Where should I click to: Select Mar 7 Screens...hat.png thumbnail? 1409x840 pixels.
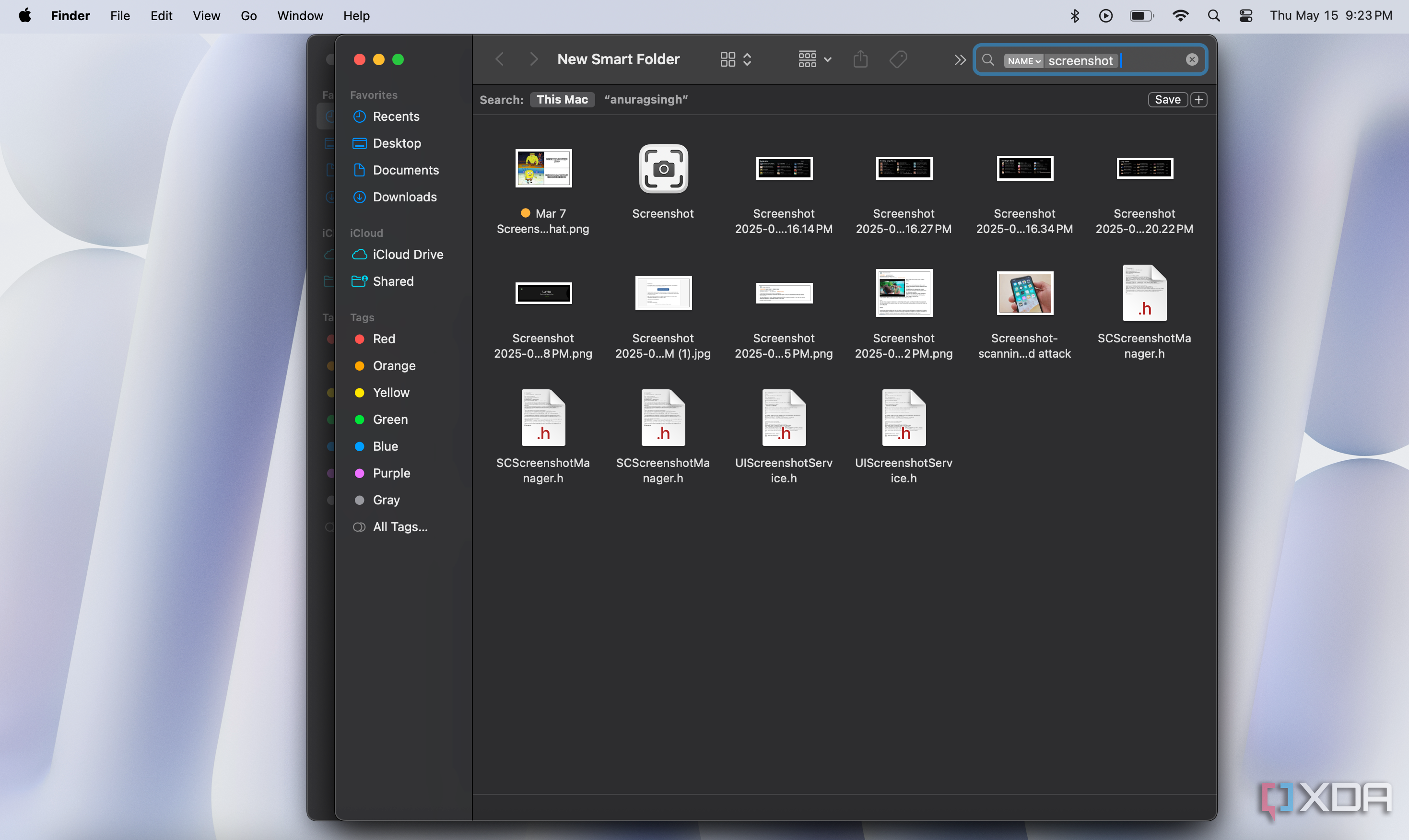(x=543, y=168)
